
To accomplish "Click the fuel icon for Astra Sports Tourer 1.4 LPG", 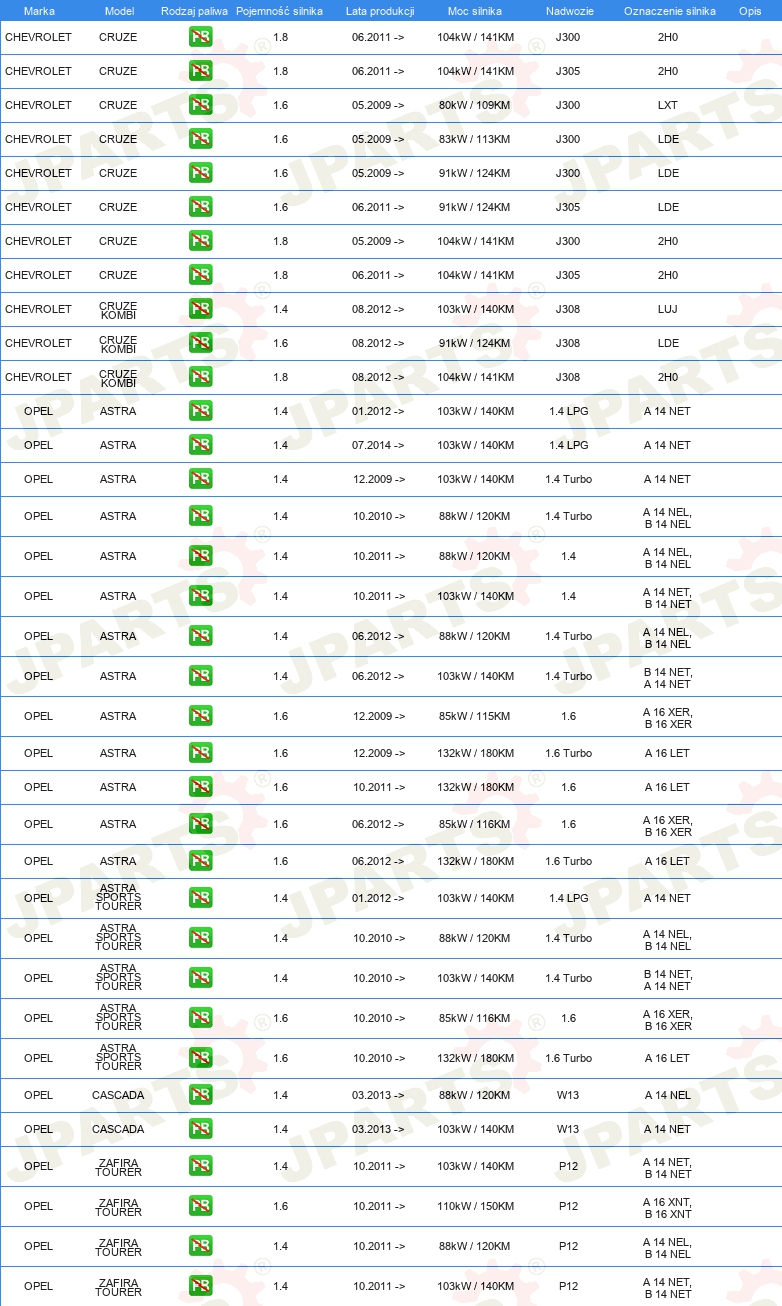I will (200, 898).
